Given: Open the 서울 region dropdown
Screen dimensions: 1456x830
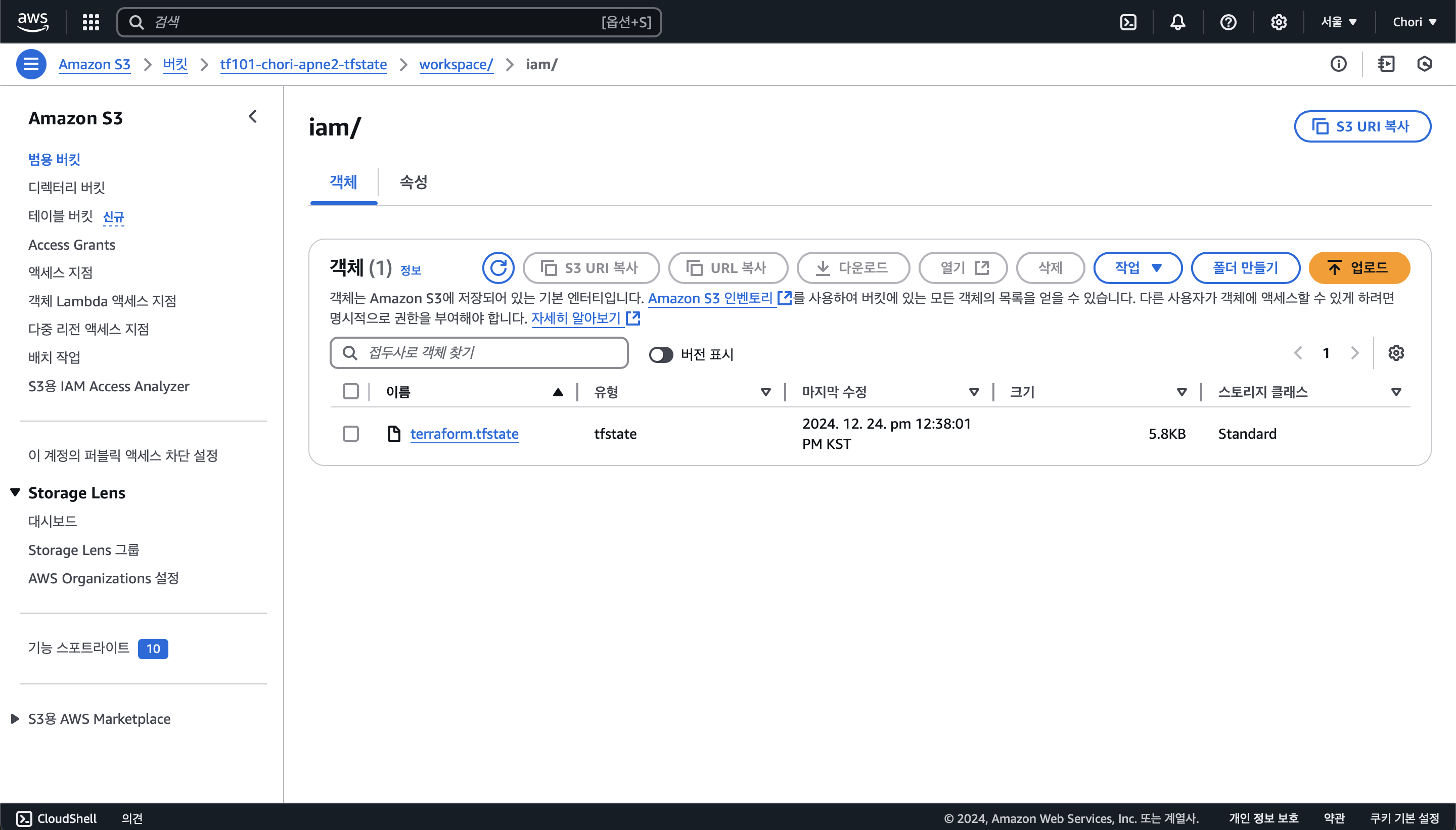Looking at the screenshot, I should (1339, 22).
